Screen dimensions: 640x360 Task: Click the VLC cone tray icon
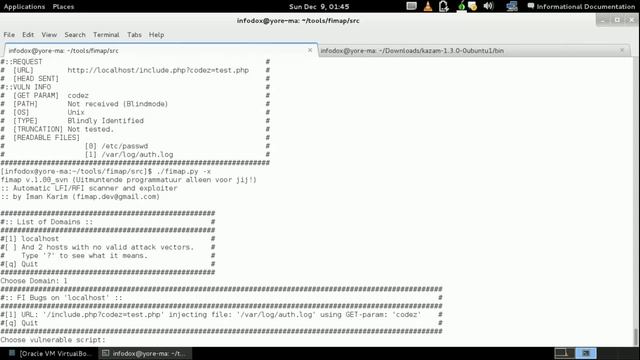pyautogui.click(x=428, y=6)
